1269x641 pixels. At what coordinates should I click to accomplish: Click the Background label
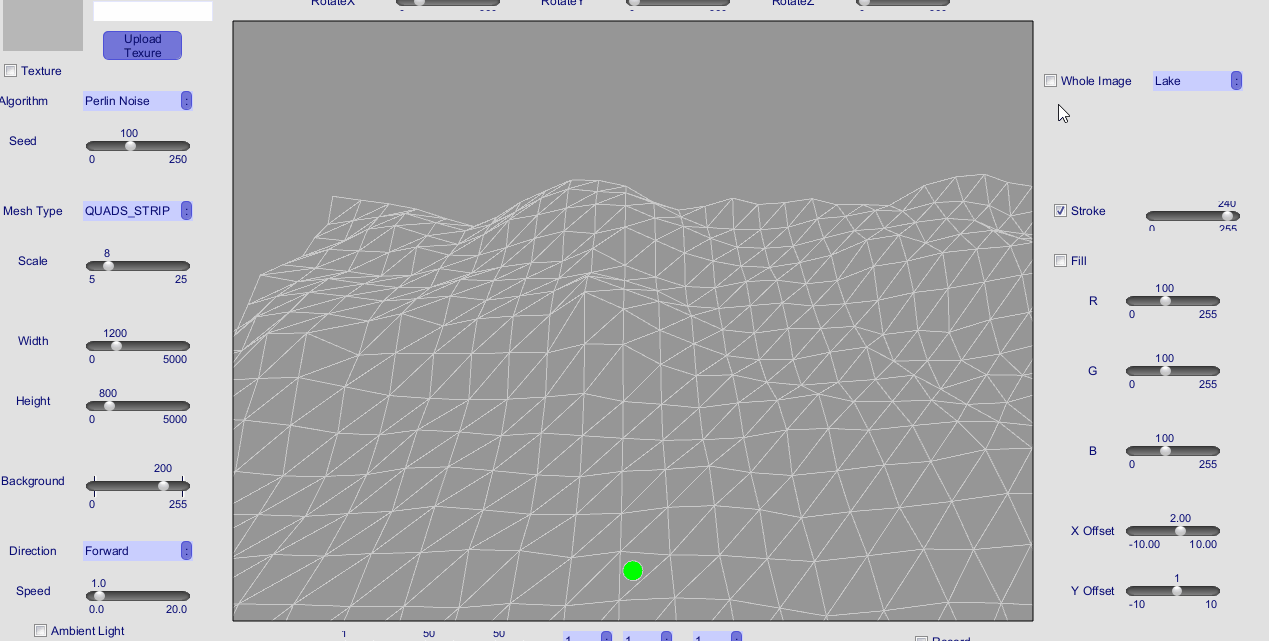tap(32, 481)
